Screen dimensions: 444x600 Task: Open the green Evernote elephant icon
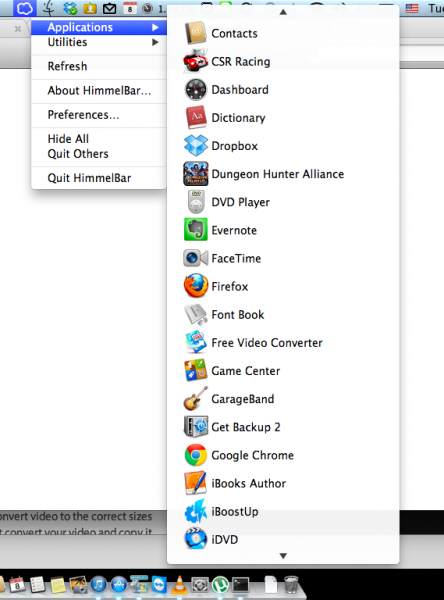196,230
